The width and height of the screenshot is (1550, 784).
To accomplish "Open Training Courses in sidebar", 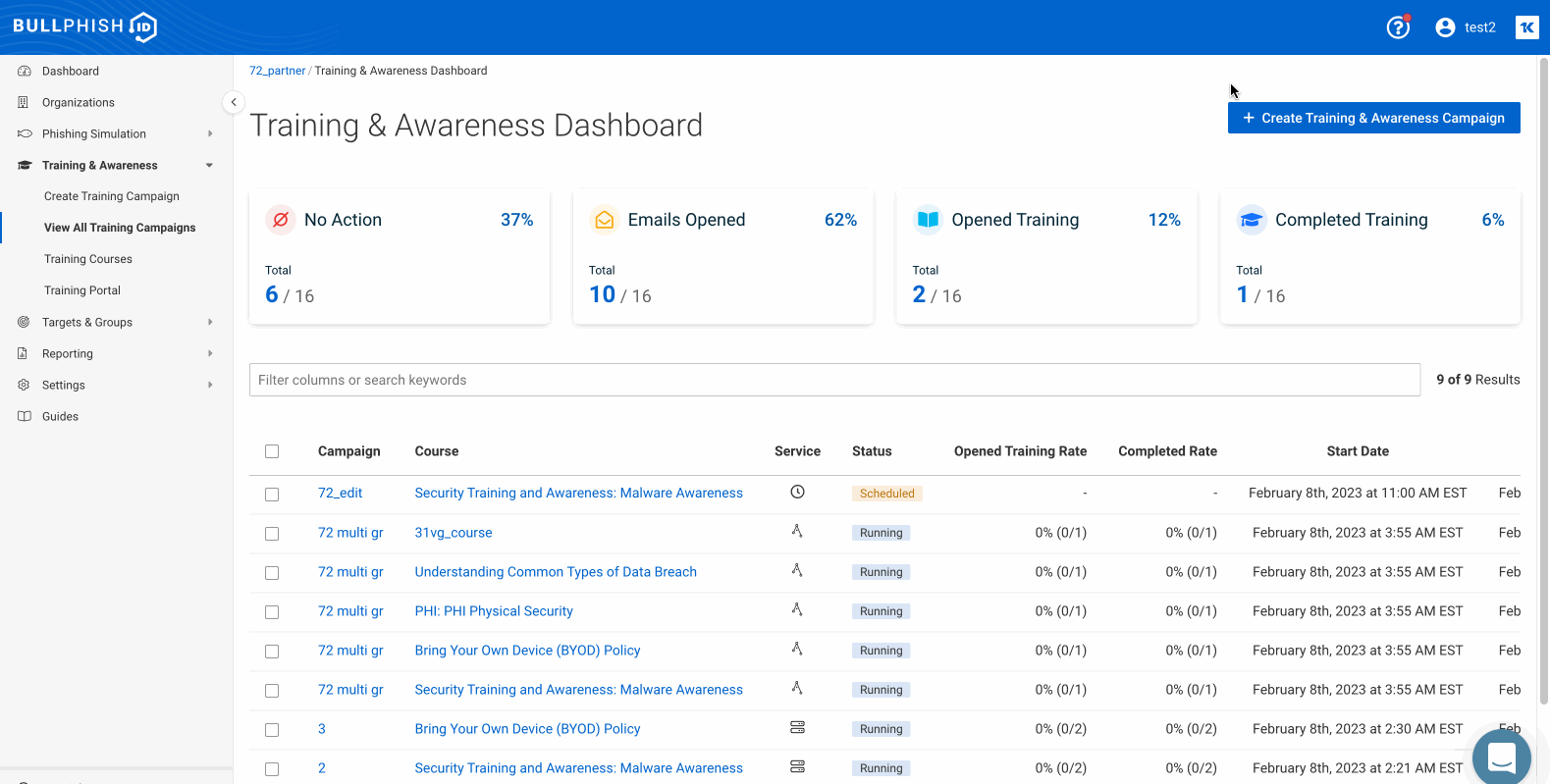I will tap(88, 259).
